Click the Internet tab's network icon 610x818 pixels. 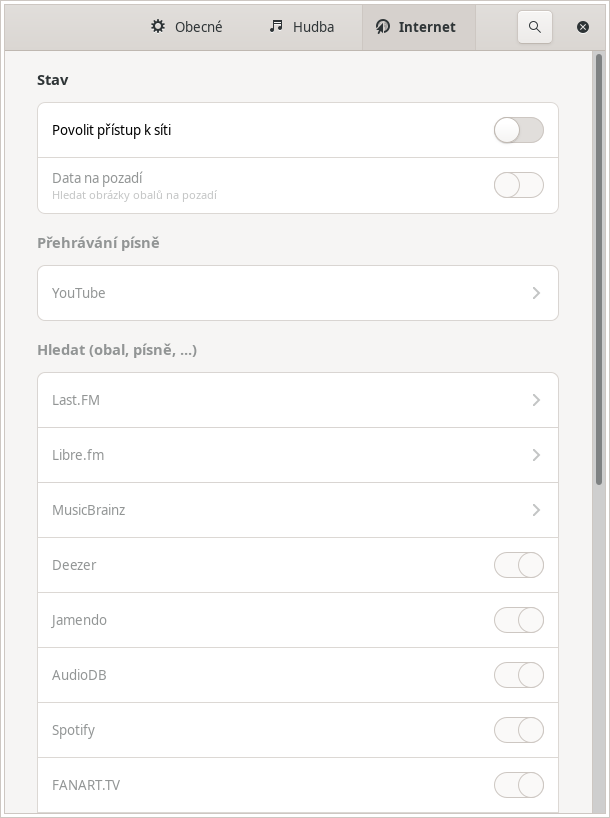pyautogui.click(x=382, y=27)
